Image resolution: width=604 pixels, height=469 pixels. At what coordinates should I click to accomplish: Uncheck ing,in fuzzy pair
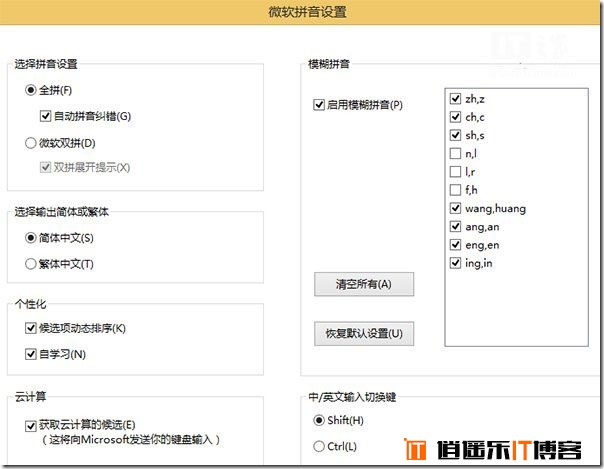(455, 263)
